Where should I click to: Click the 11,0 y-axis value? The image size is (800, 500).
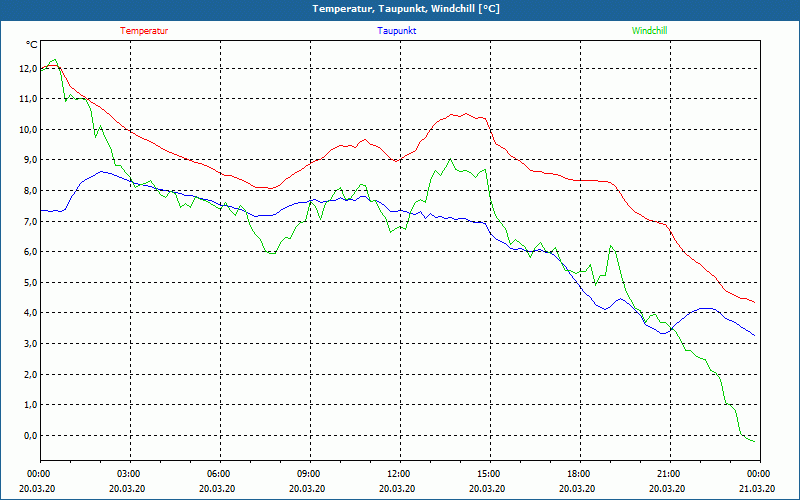pos(28,99)
